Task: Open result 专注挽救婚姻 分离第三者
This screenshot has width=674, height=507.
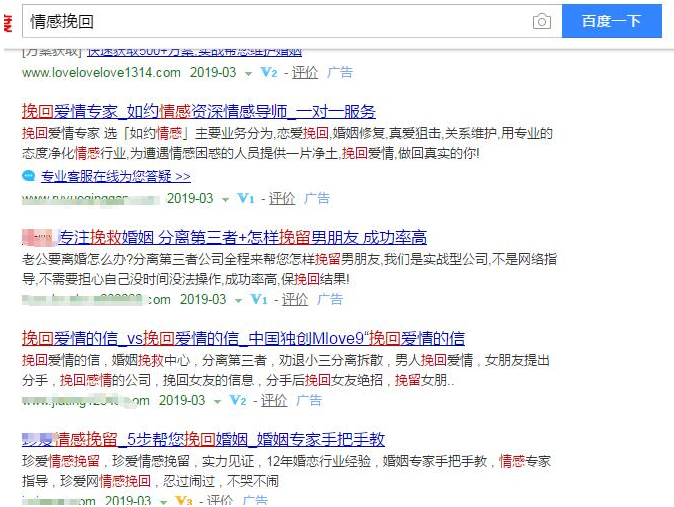Action: tap(243, 237)
